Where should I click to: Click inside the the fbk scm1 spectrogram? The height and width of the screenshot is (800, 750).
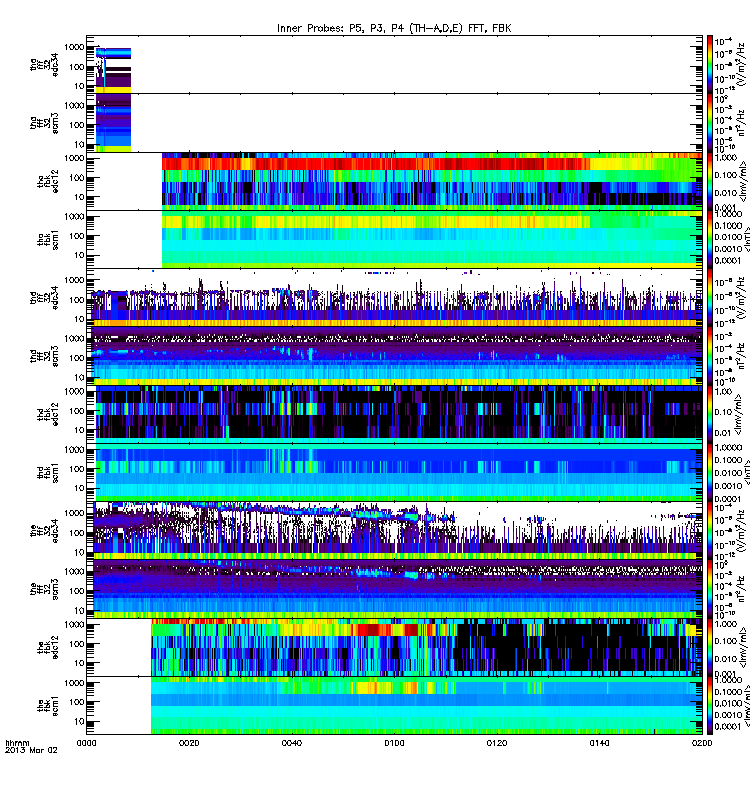(427, 706)
